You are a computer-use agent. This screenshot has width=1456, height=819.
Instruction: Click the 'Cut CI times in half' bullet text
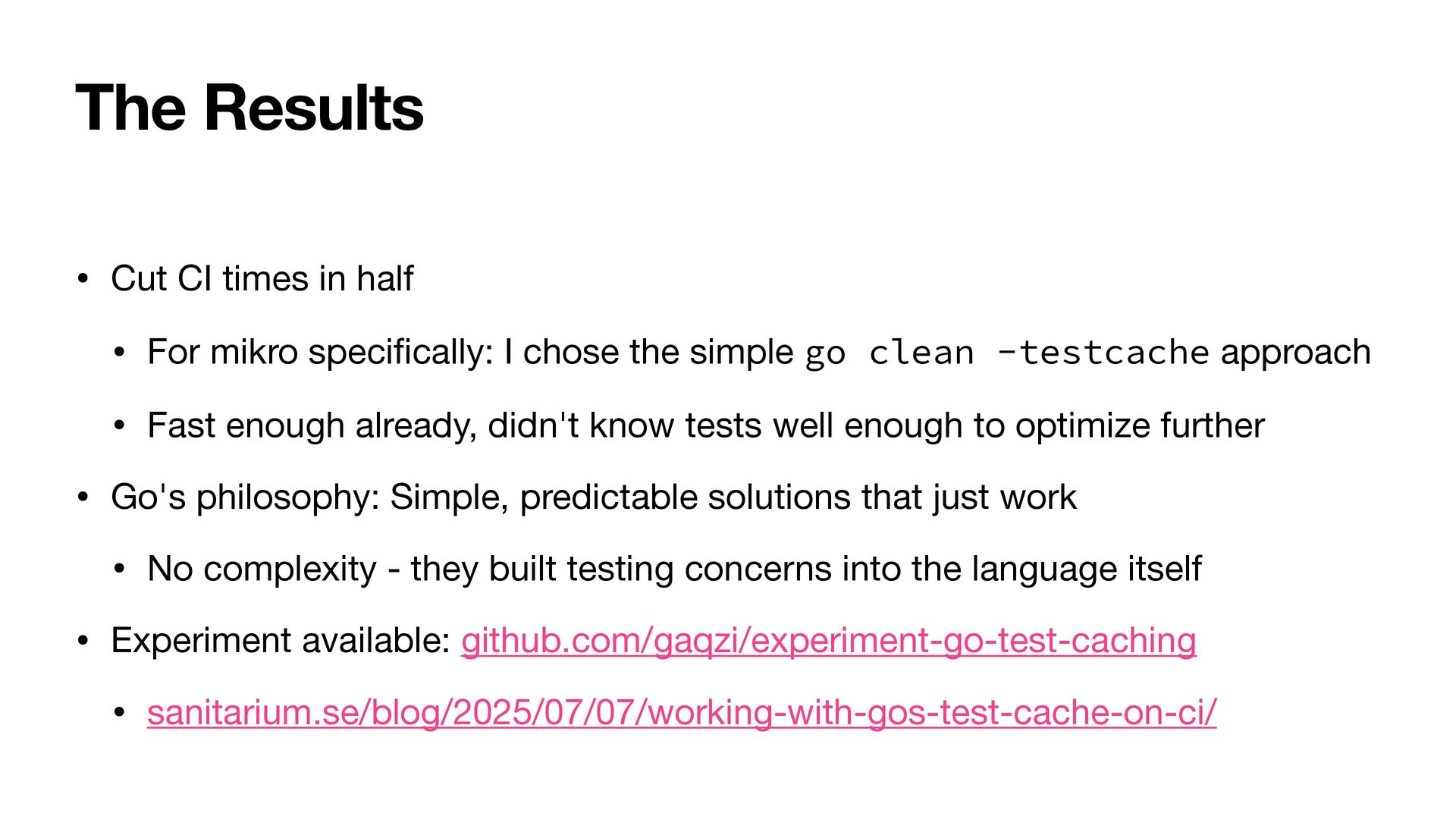tap(262, 278)
